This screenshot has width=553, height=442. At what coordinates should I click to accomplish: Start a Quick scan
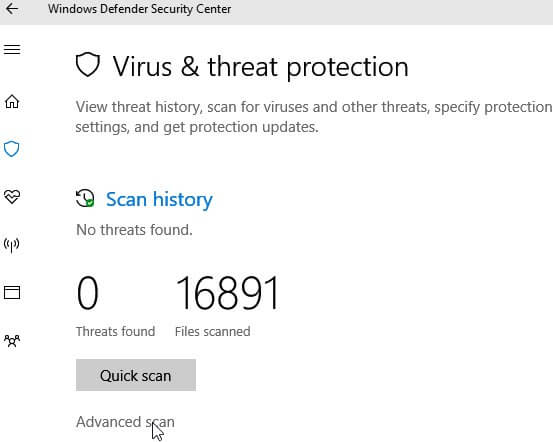click(136, 375)
